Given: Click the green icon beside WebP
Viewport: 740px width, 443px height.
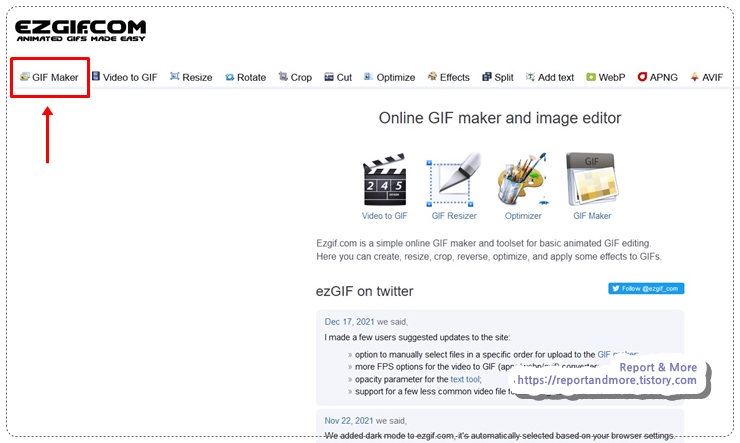Looking at the screenshot, I should click(x=591, y=76).
